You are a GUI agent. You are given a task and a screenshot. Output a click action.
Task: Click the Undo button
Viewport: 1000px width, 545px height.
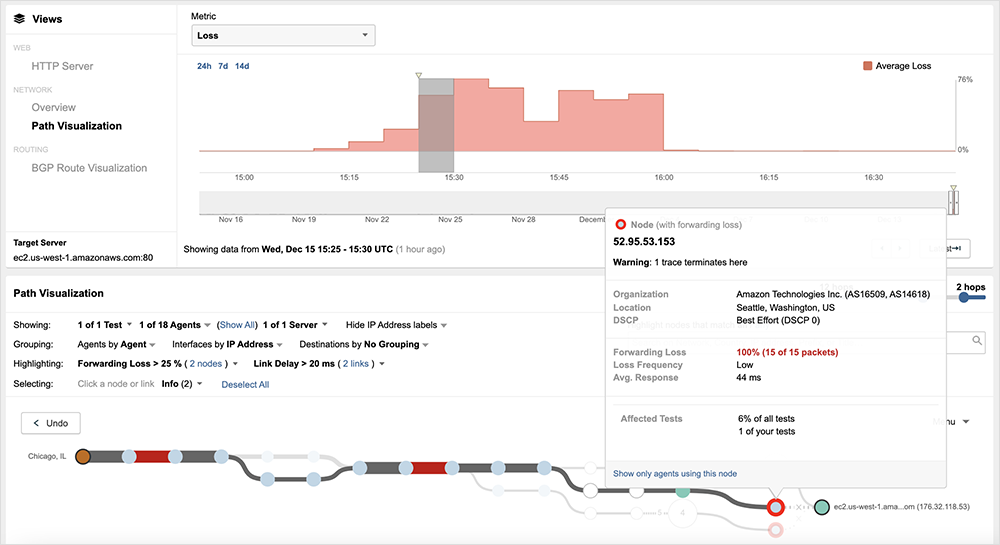(51, 423)
